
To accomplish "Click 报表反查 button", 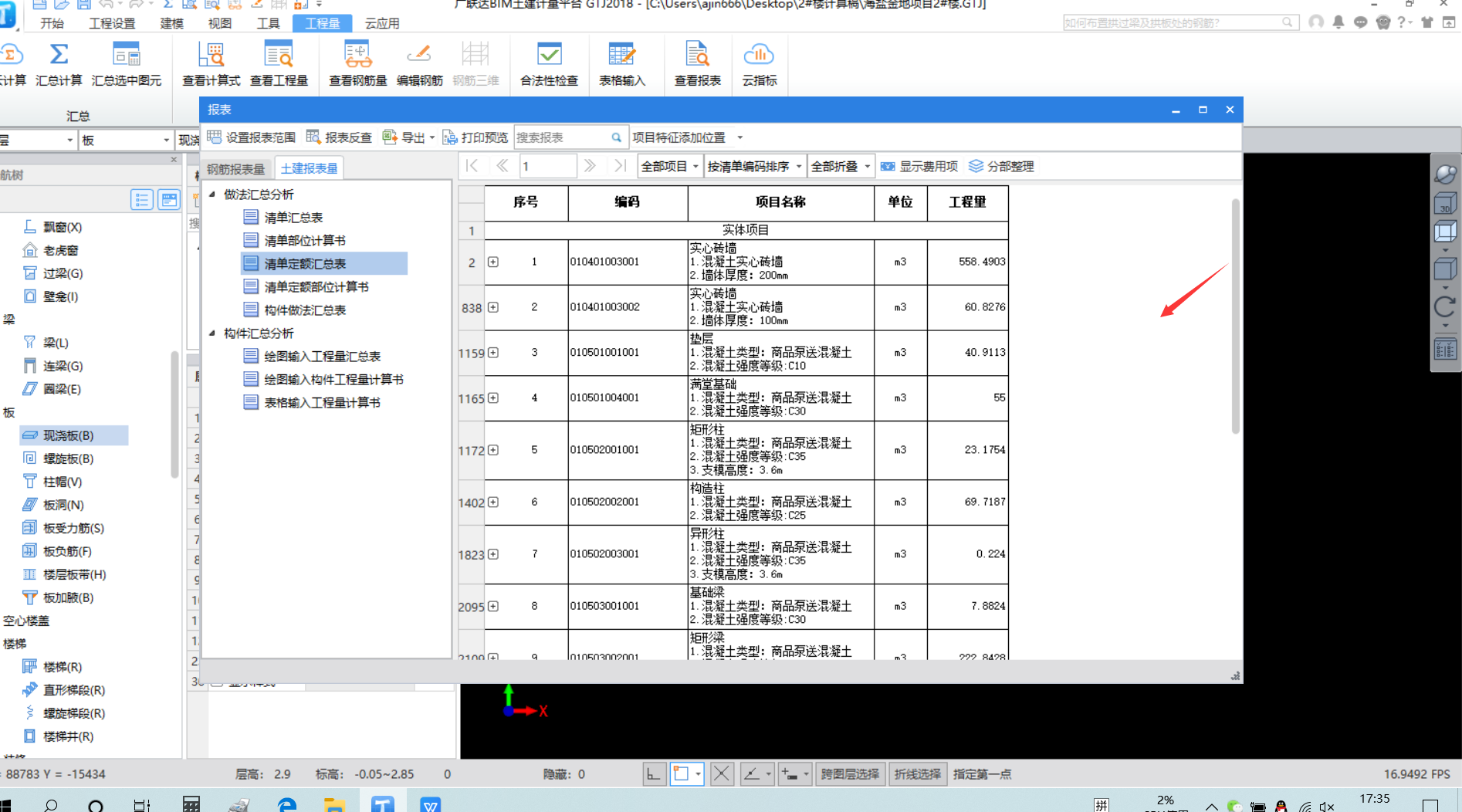I will pos(339,137).
